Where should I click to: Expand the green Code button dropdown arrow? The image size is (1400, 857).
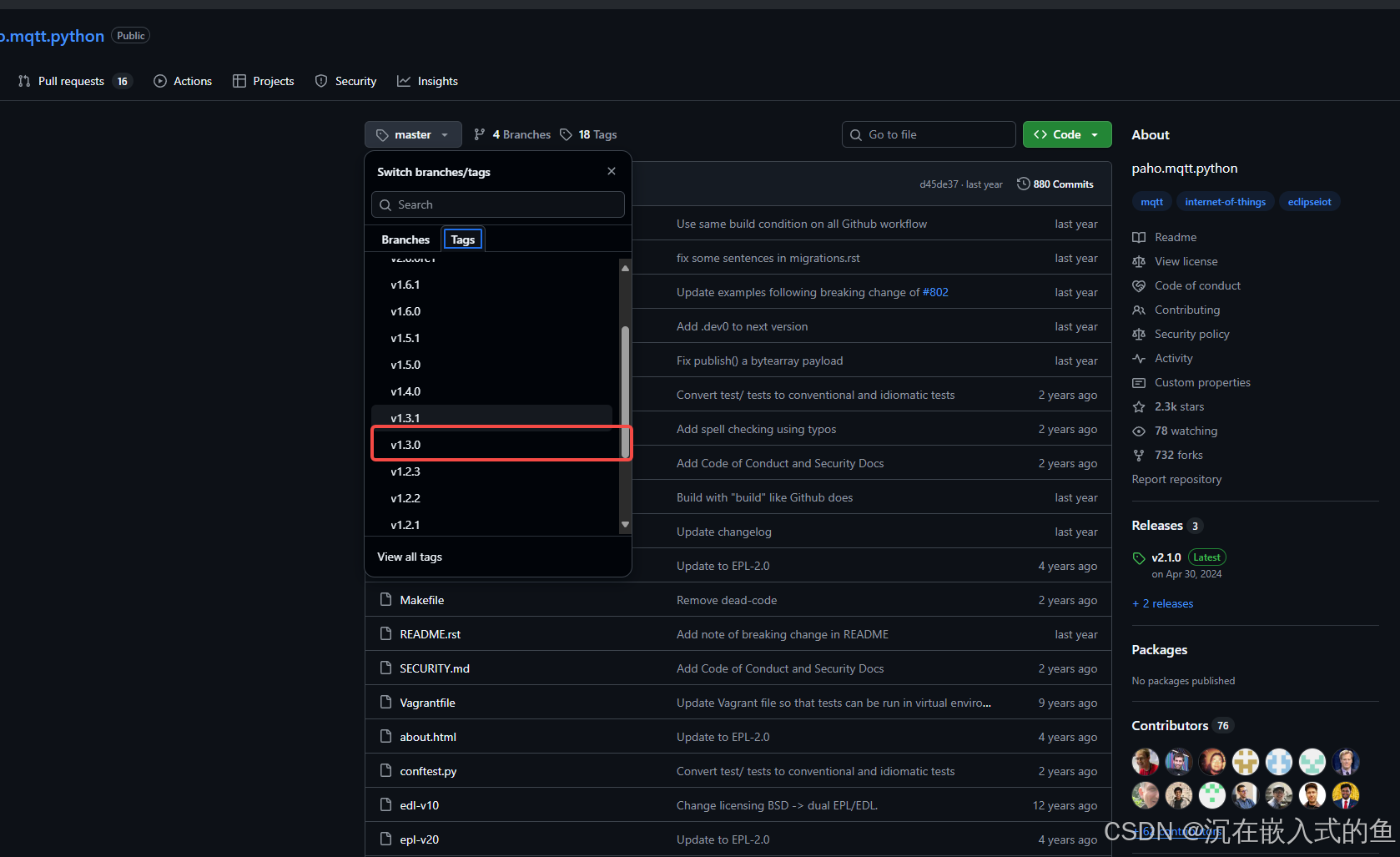[x=1094, y=134]
